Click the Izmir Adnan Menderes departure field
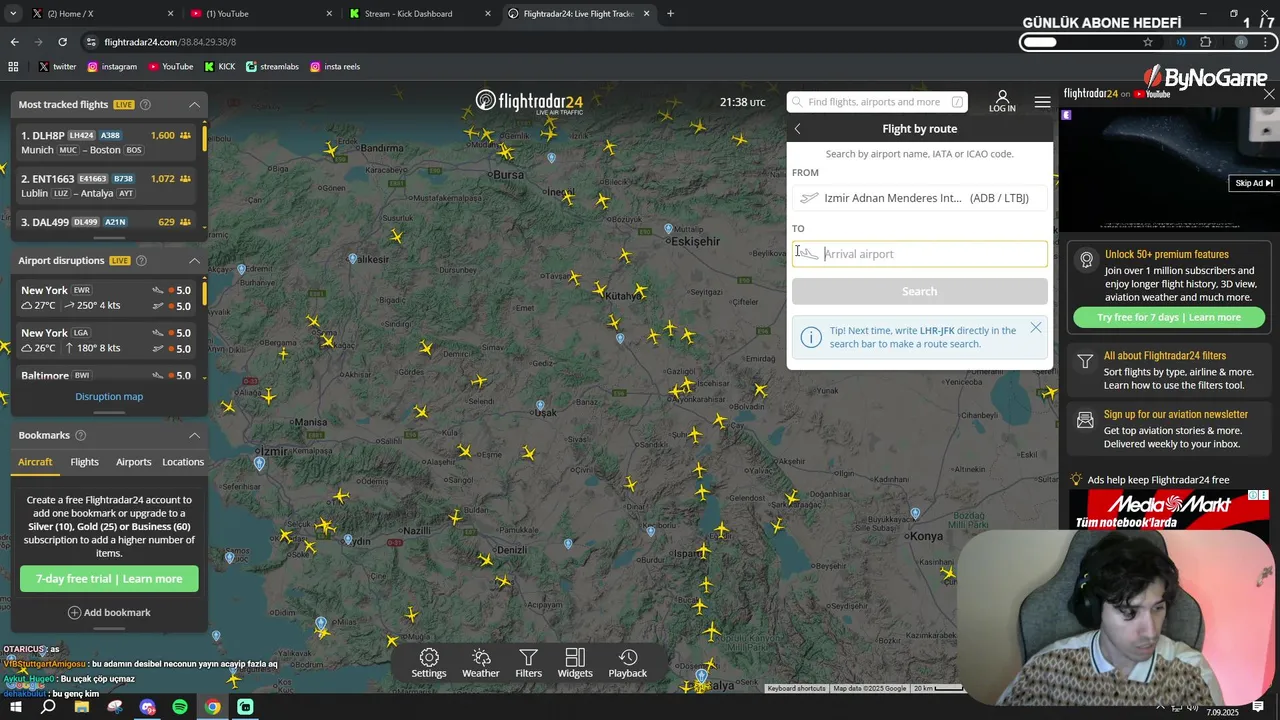This screenshot has width=1280, height=720. coord(920,198)
